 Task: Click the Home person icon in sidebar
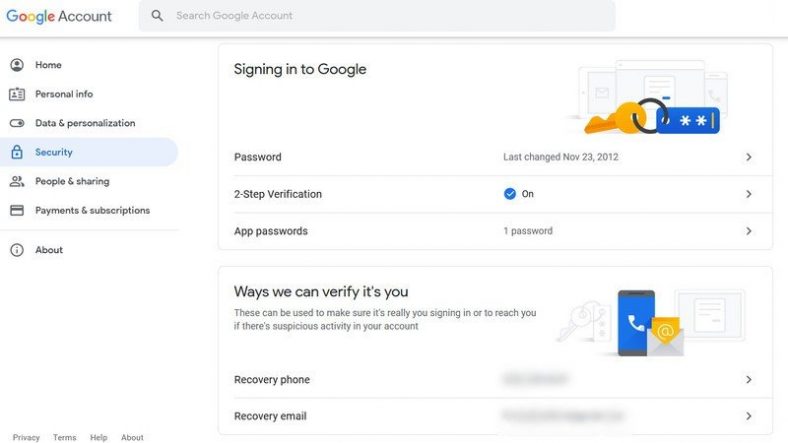click(17, 65)
